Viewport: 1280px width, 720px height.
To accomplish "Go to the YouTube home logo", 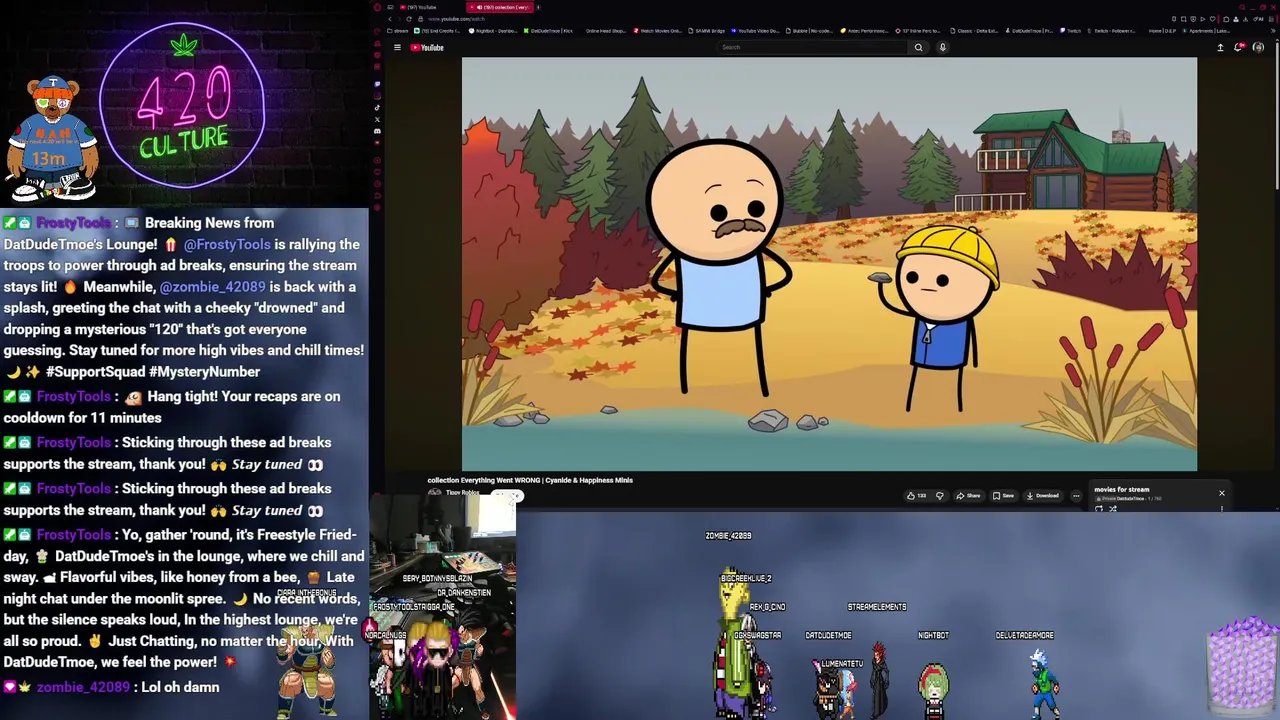I will (x=427, y=47).
